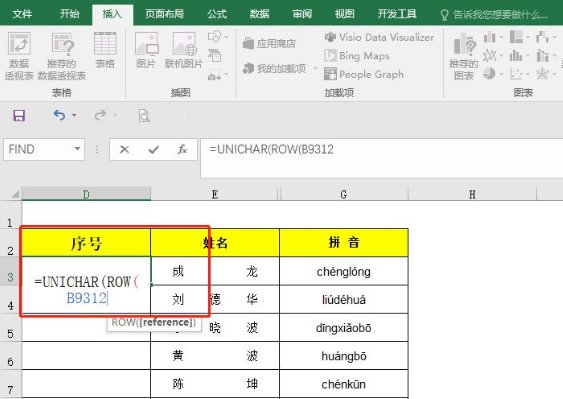Open the Shapes gallery icon
563x399 pixels.
click(214, 36)
